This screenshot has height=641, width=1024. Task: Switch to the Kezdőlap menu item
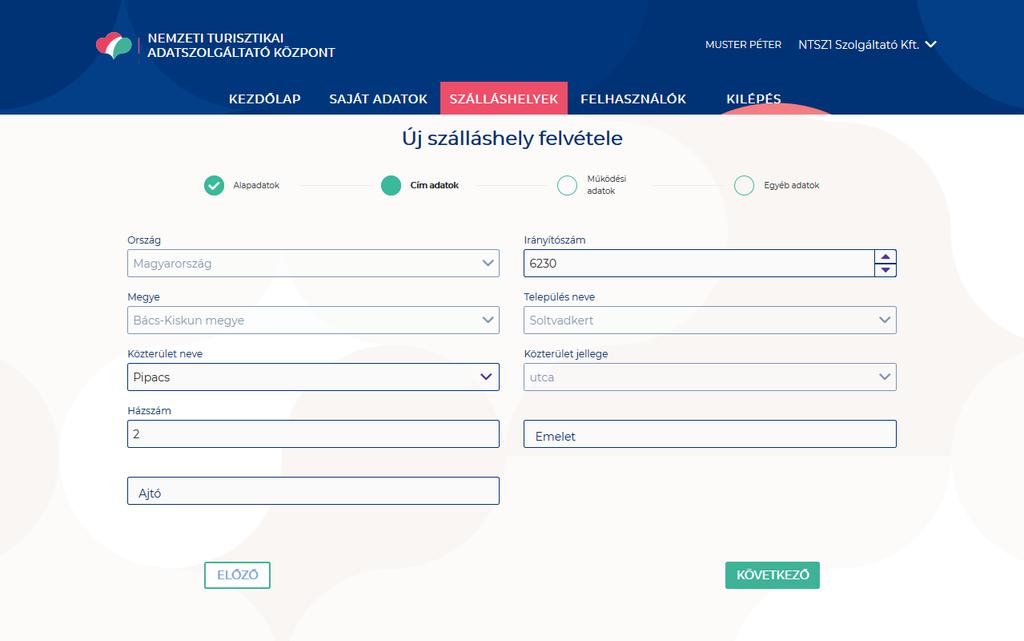click(x=264, y=99)
